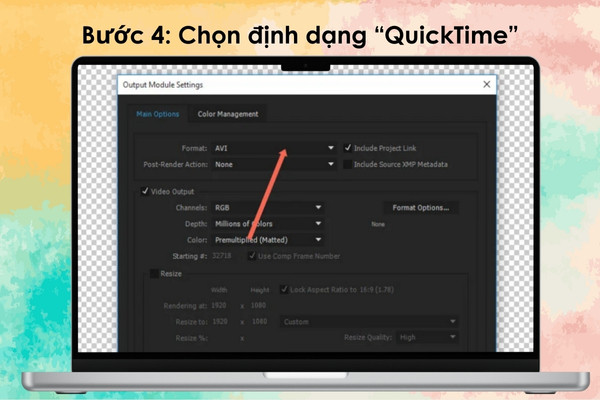
Task: Toggle the Include Project Link checkbox
Action: 347,148
